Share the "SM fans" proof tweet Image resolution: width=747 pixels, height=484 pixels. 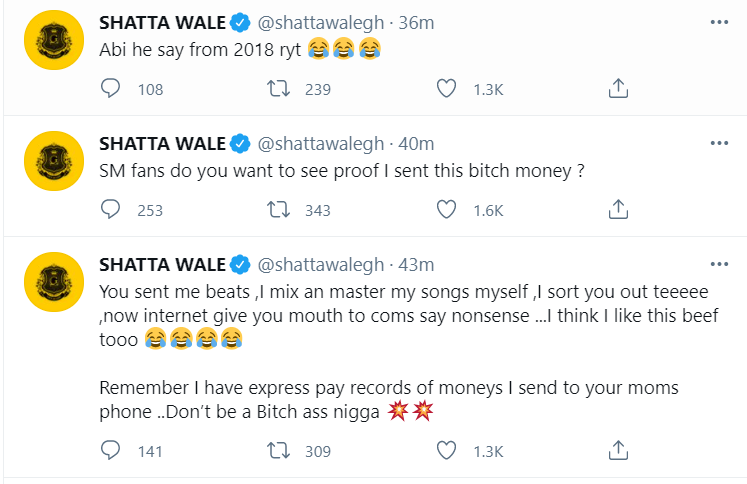pos(618,209)
